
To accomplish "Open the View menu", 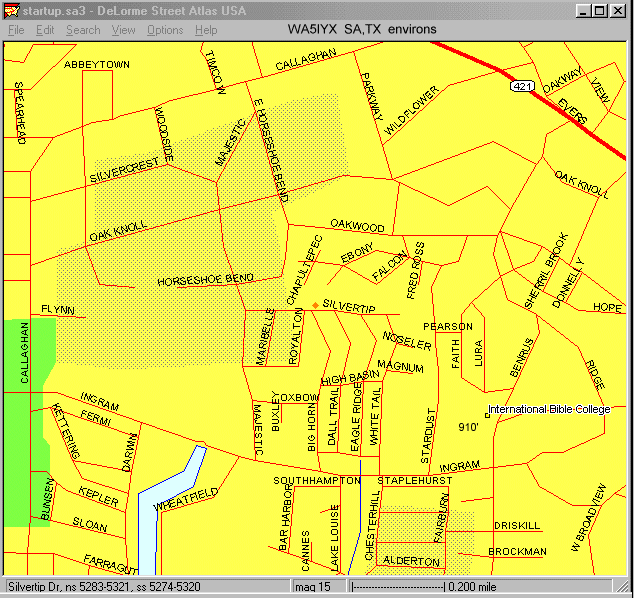I will [x=124, y=30].
